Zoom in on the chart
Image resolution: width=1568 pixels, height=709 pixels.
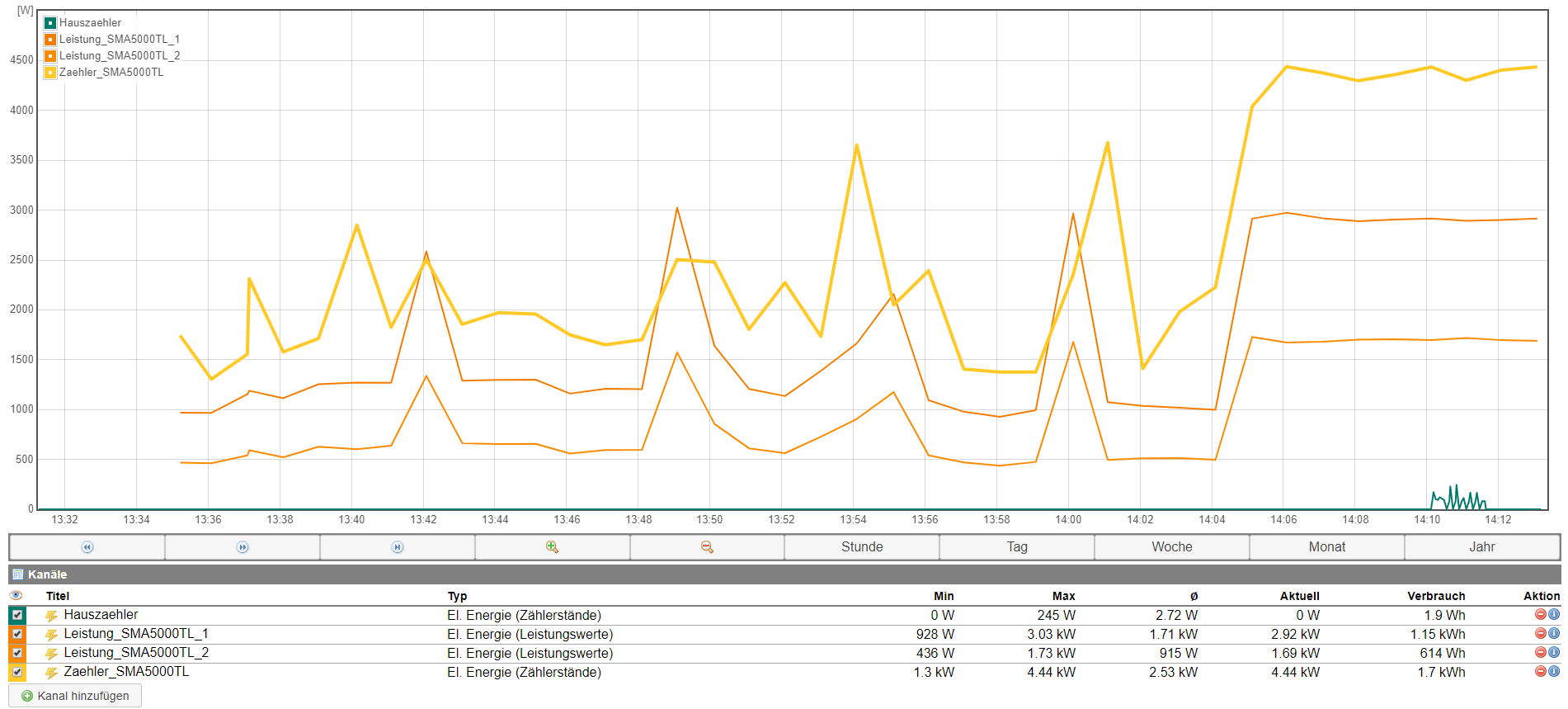(x=552, y=547)
